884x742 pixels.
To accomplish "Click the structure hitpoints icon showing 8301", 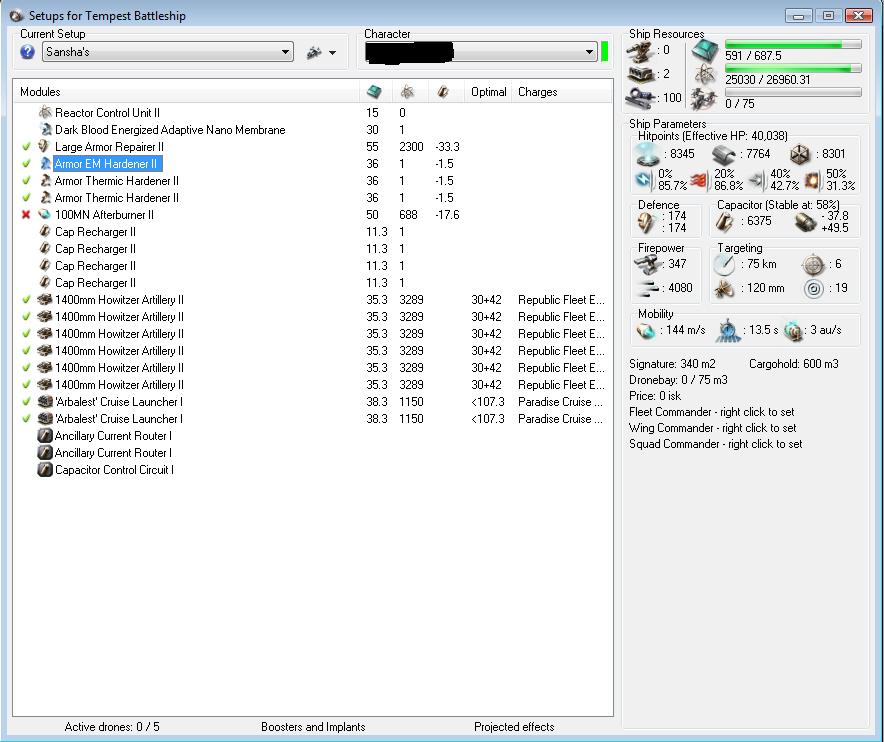I will tap(800, 154).
